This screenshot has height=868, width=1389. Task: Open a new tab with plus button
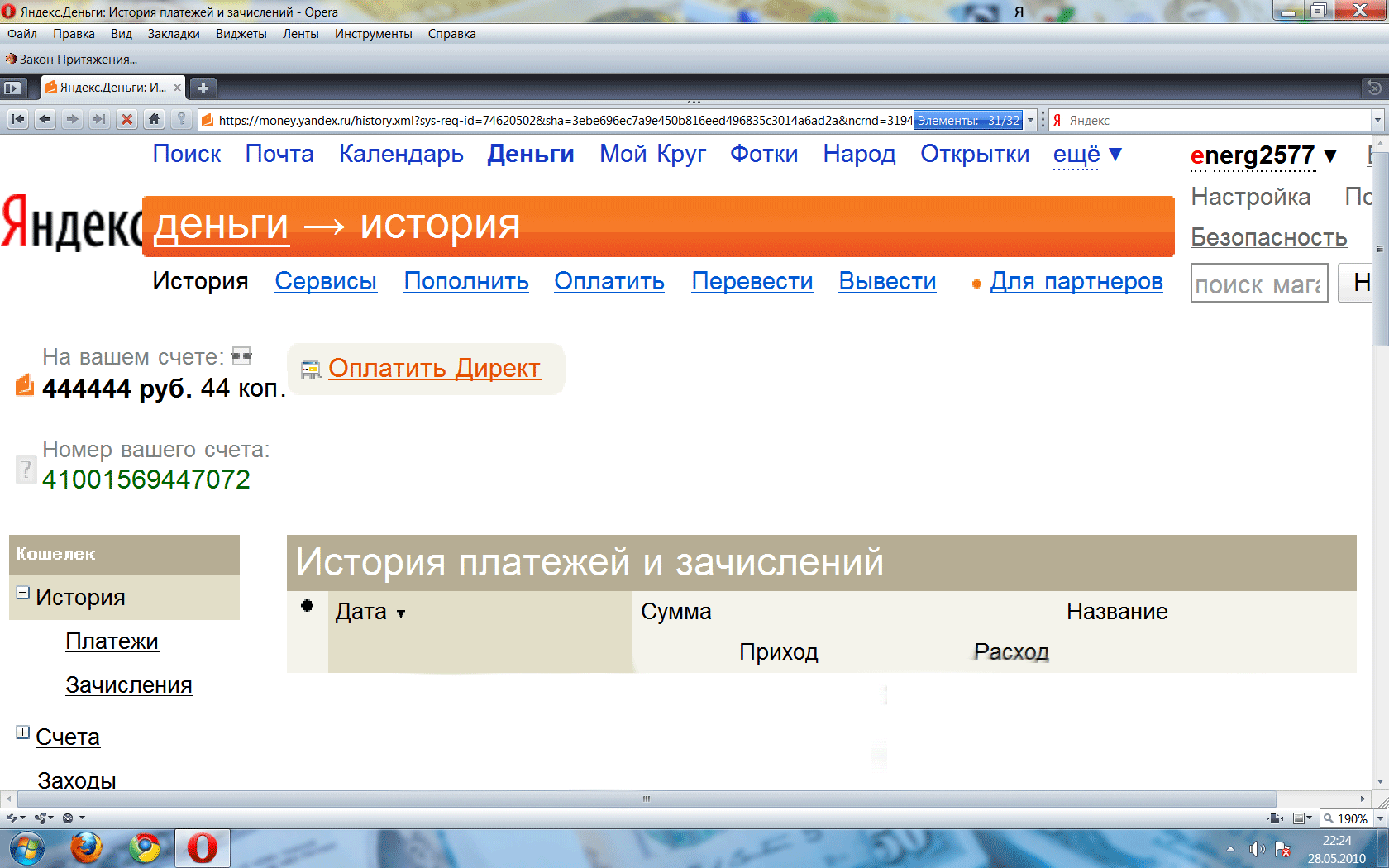(x=203, y=88)
